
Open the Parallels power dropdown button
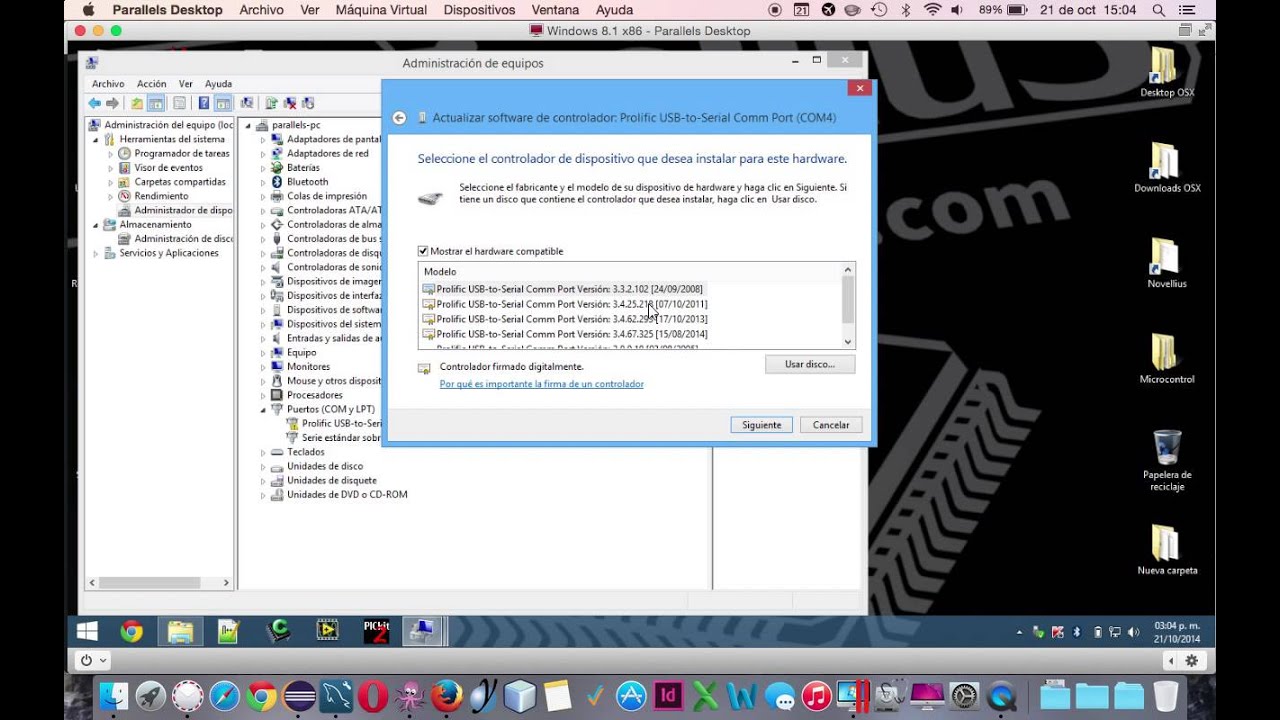pos(92,661)
